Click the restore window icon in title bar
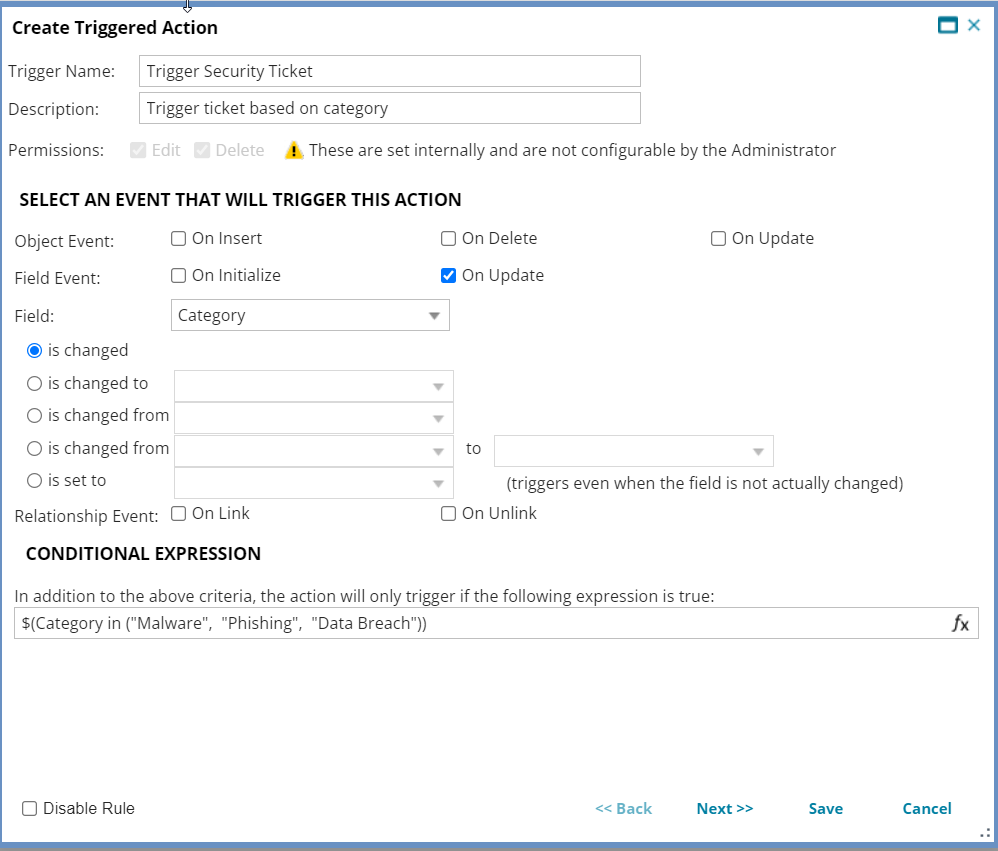Image resolution: width=998 pixels, height=851 pixels. [x=947, y=25]
